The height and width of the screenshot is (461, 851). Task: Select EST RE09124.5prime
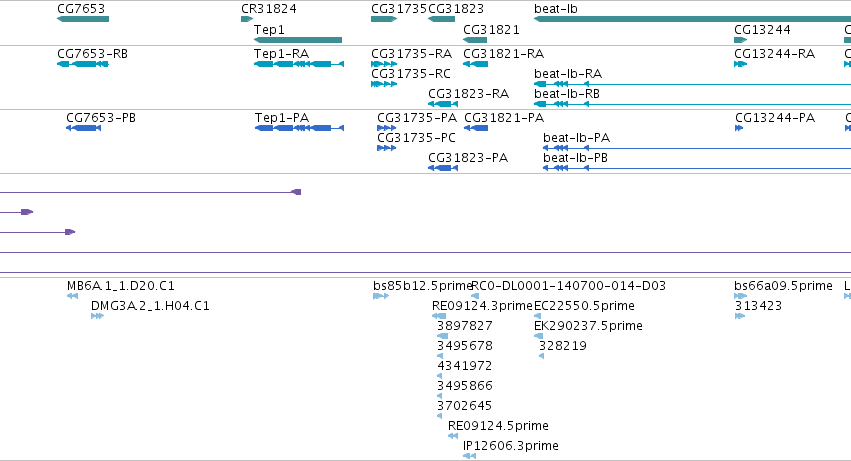(x=498, y=426)
